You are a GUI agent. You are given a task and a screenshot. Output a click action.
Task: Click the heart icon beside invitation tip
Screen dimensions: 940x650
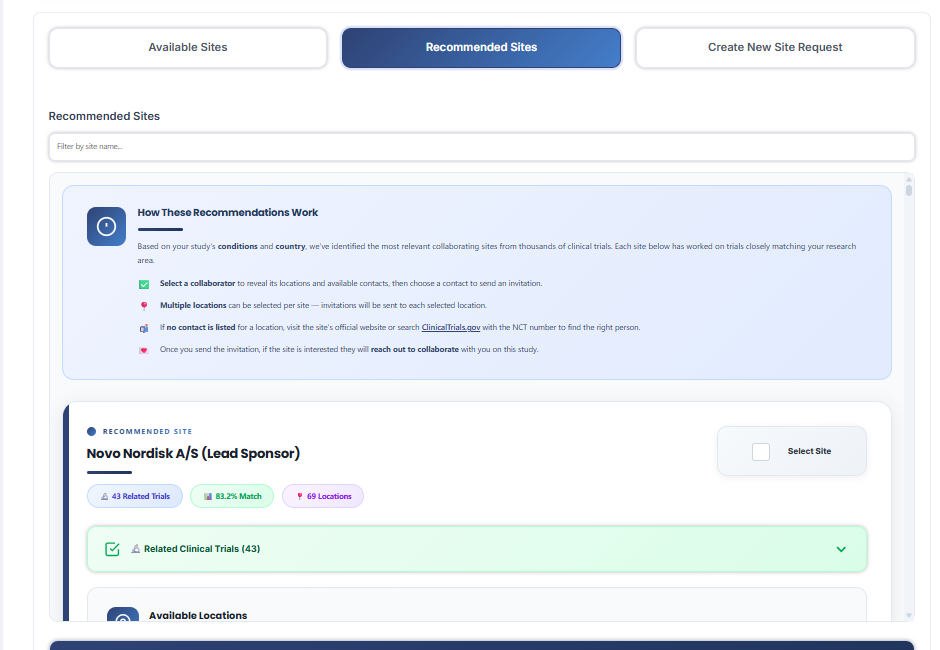(143, 349)
